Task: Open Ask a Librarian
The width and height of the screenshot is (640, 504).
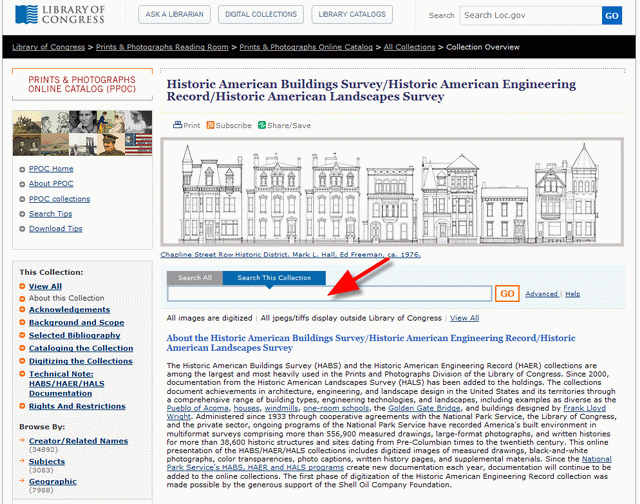Action: point(174,14)
